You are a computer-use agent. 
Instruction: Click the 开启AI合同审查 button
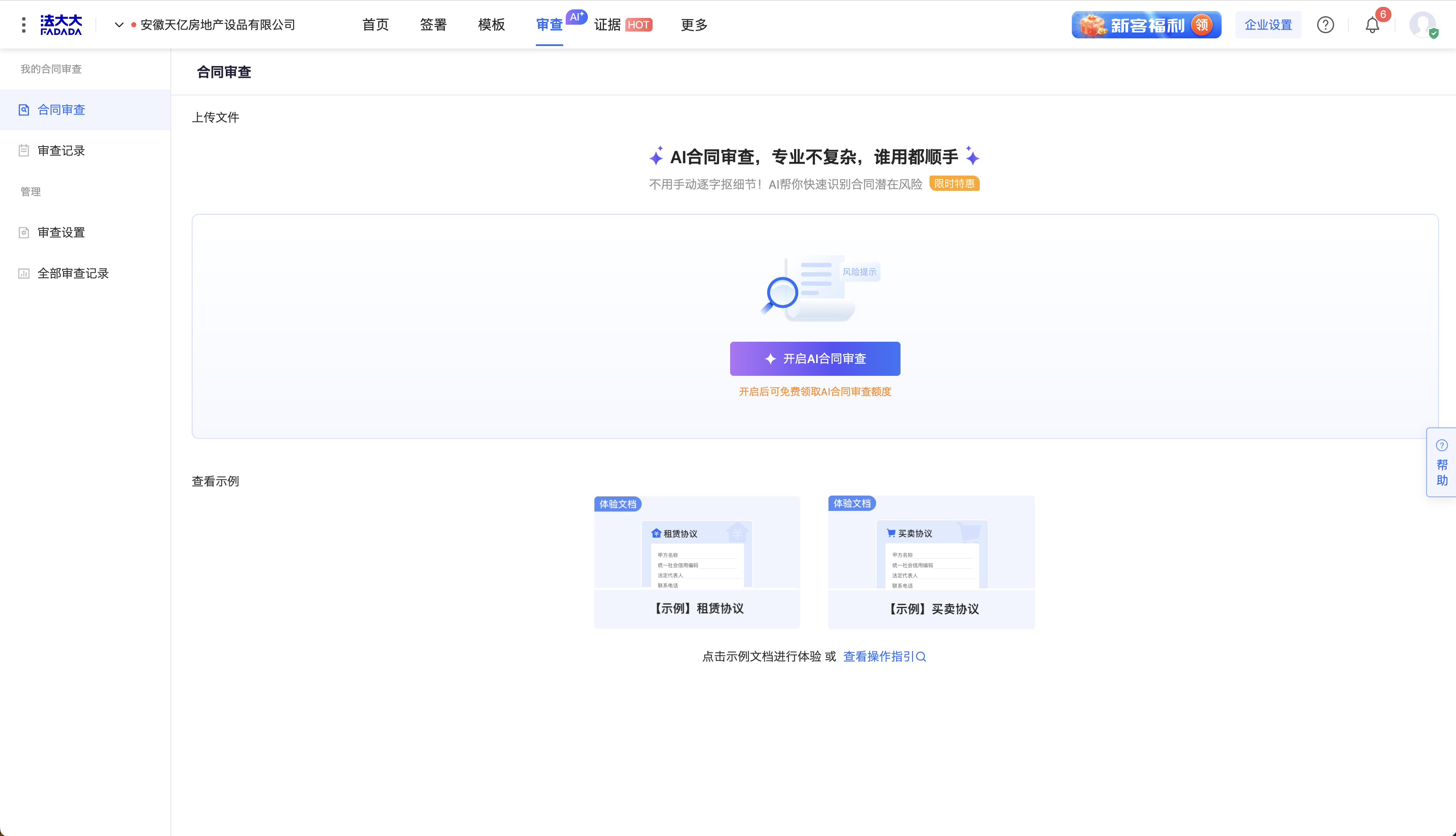[814, 359]
